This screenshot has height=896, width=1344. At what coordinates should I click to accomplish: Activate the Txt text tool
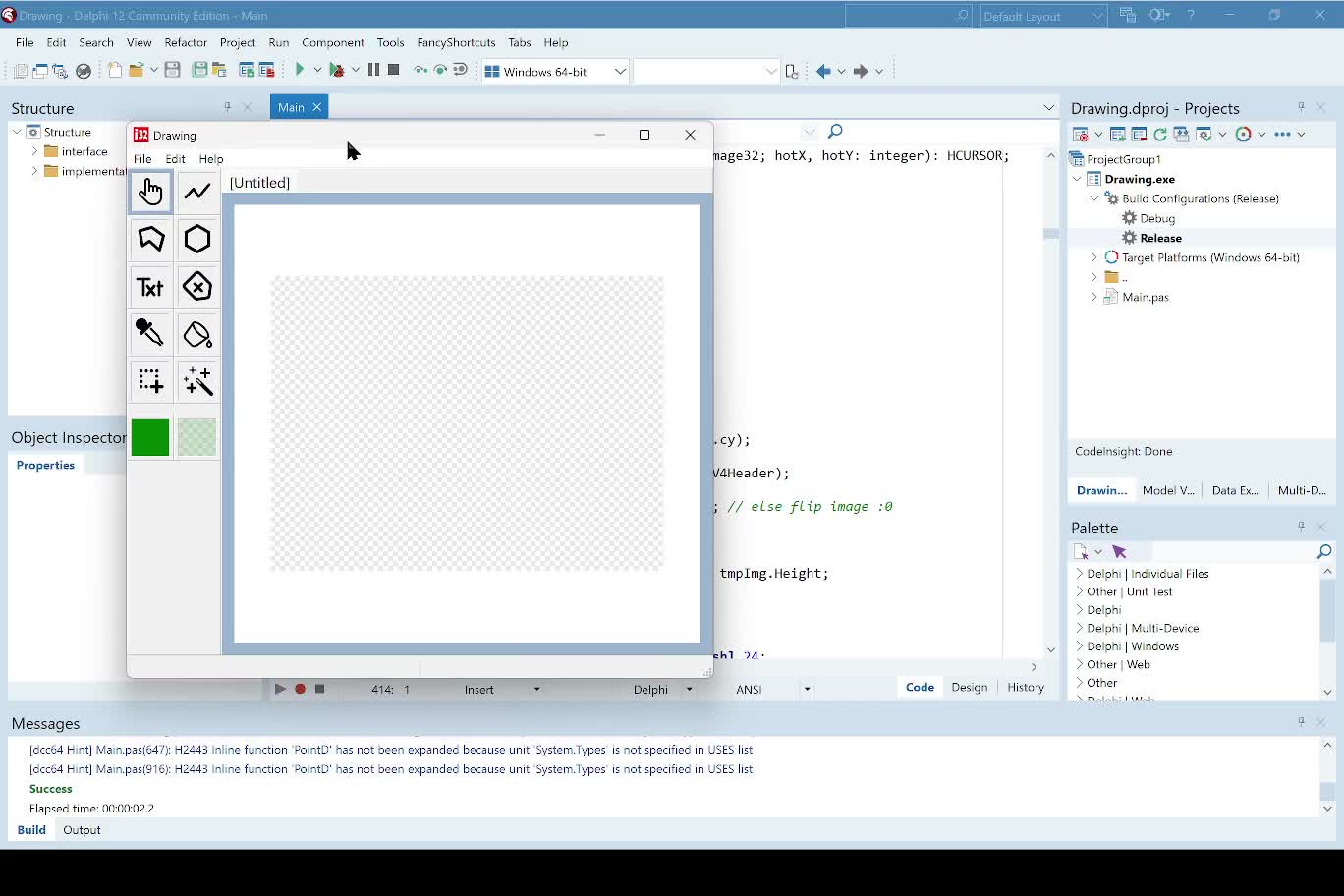point(150,287)
